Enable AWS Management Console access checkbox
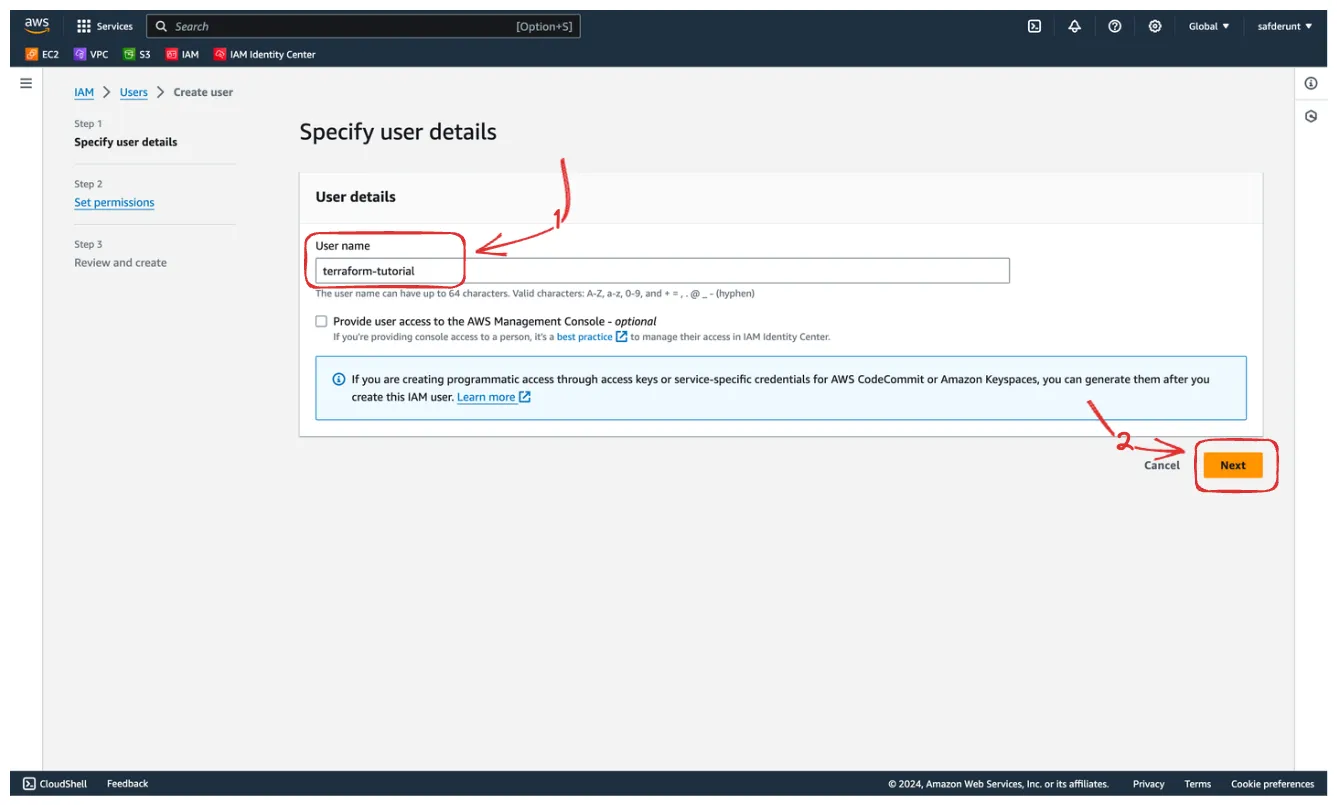The image size is (1337, 805). [x=321, y=322]
